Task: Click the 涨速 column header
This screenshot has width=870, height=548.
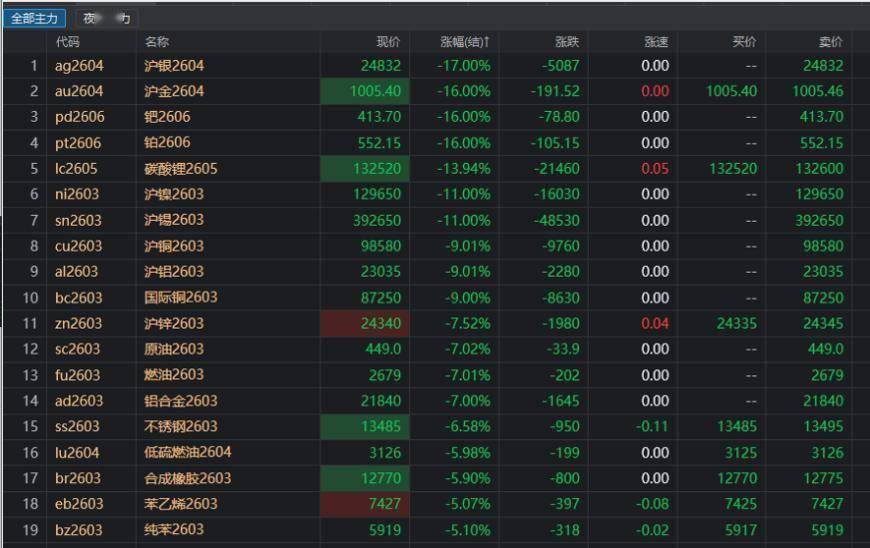Action: [x=656, y=42]
